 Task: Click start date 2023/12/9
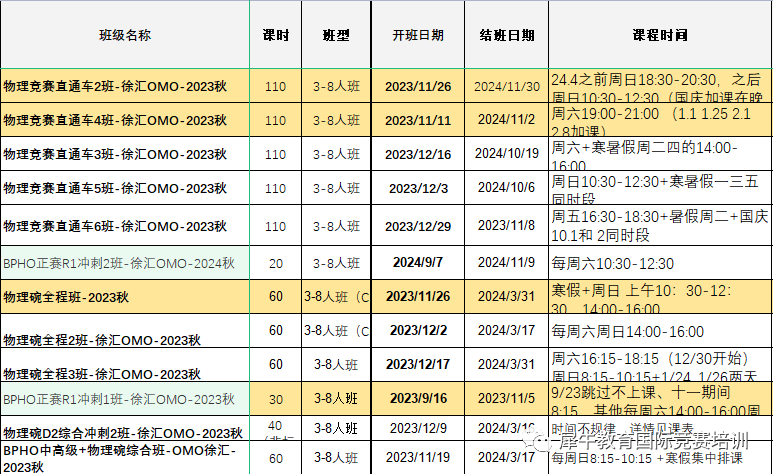[x=418, y=428]
